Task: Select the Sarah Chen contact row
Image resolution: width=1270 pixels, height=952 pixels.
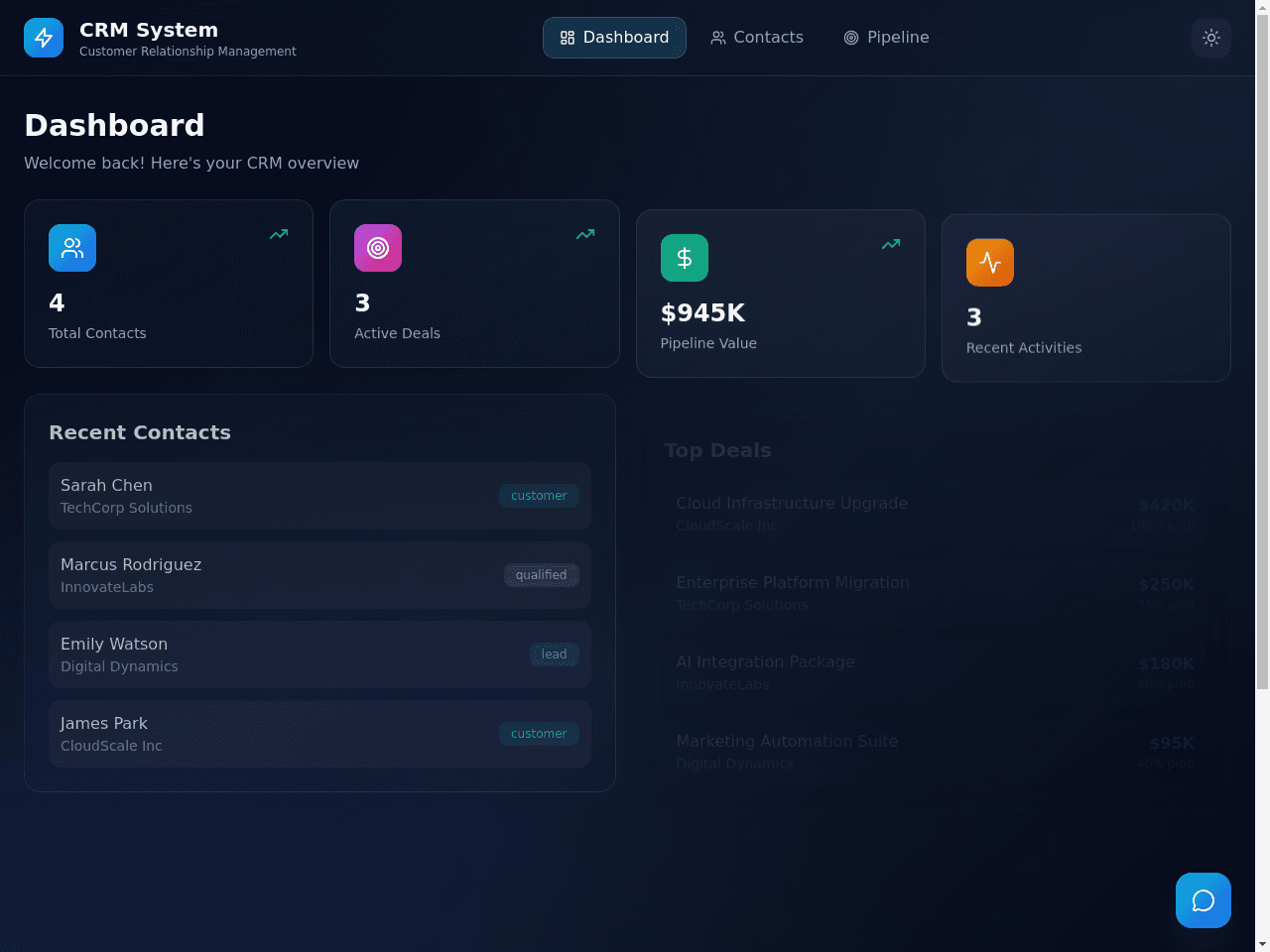Action: (319, 496)
